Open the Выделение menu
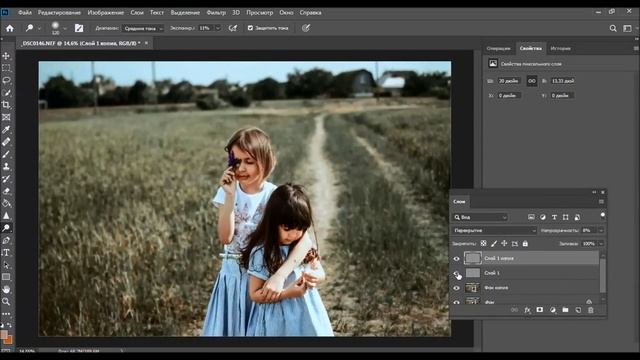Viewport: 640px width, 360px height. [x=185, y=13]
